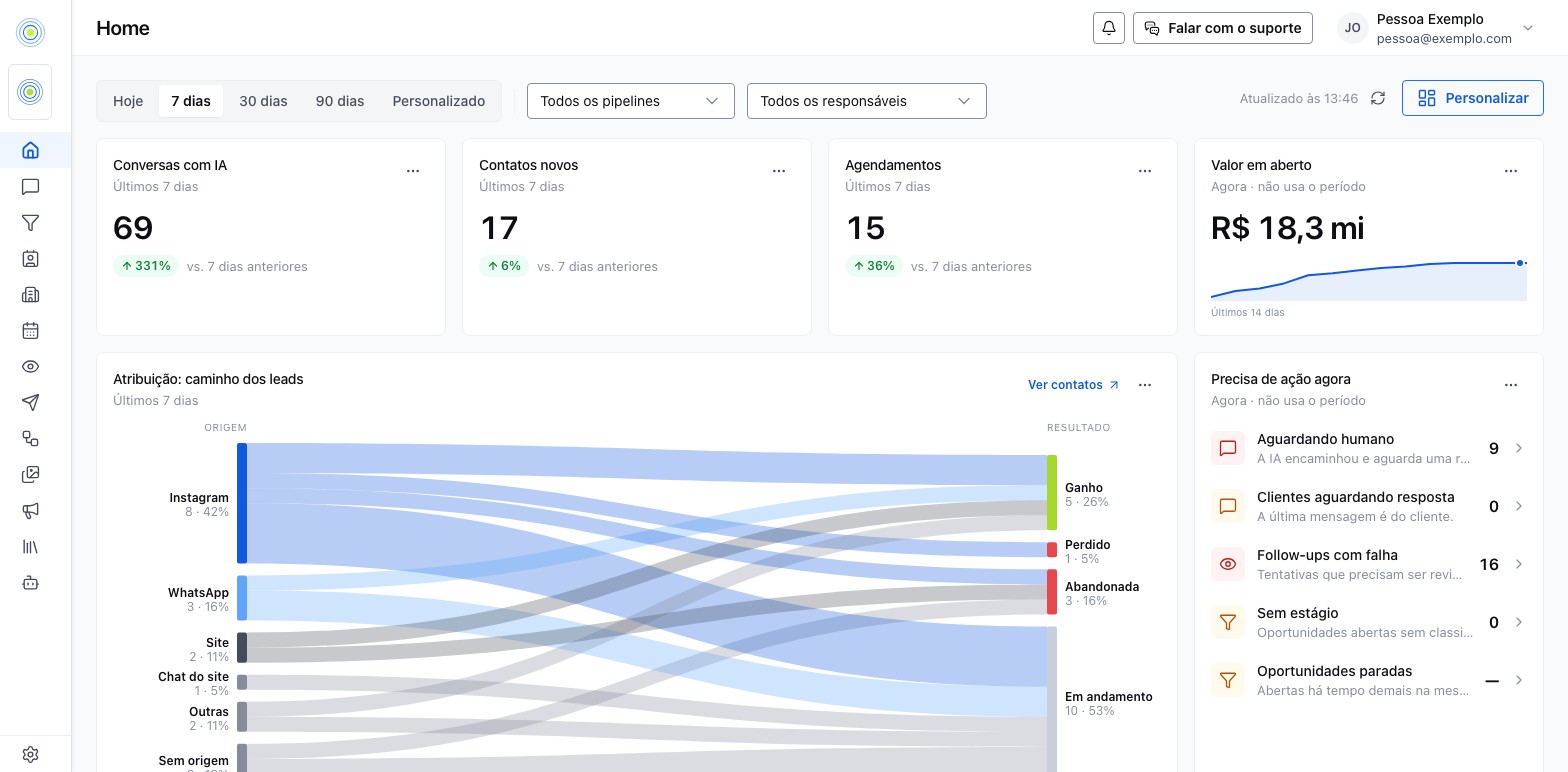1568x772 pixels.
Task: Open the Aguardando humano row
Action: [x=1369, y=448]
